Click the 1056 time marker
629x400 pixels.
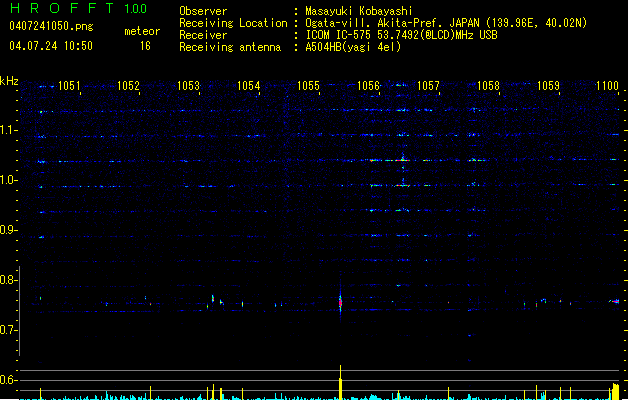pos(368,85)
